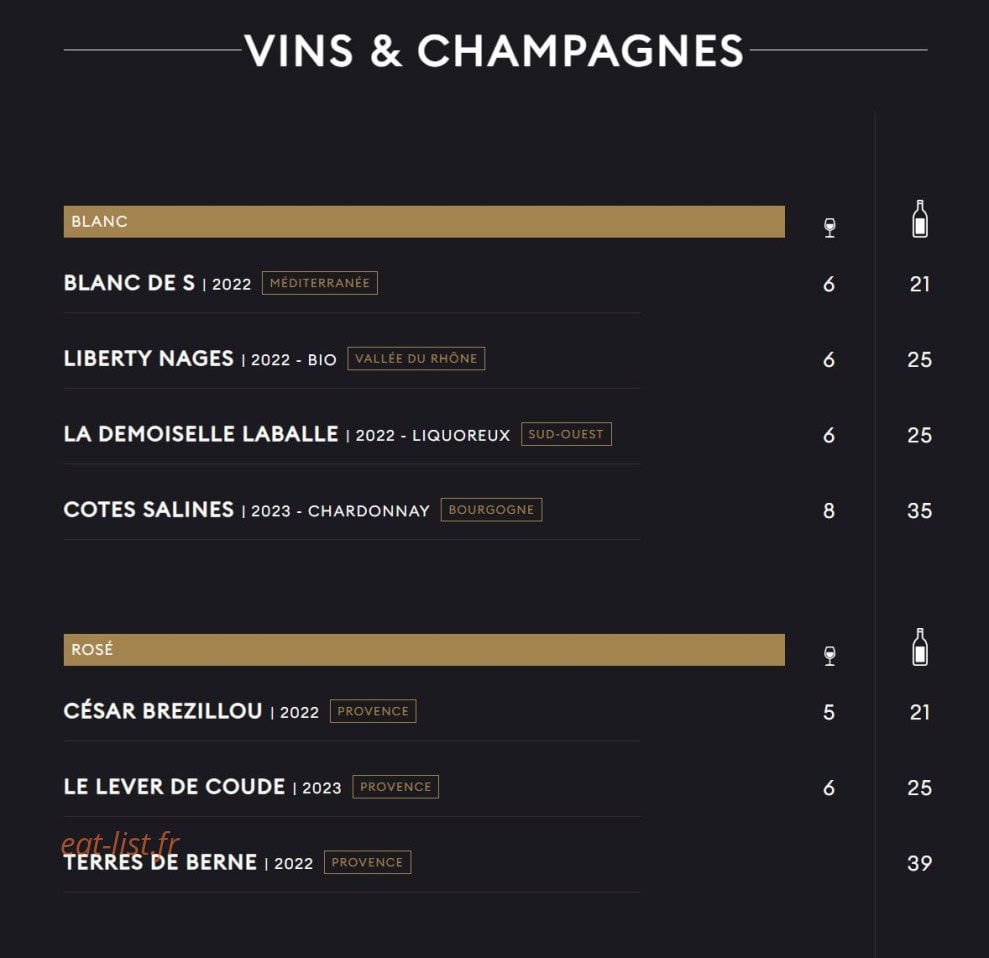Click the Provence tag beside Terres de Berne
The height and width of the screenshot is (958, 989).
point(367,862)
